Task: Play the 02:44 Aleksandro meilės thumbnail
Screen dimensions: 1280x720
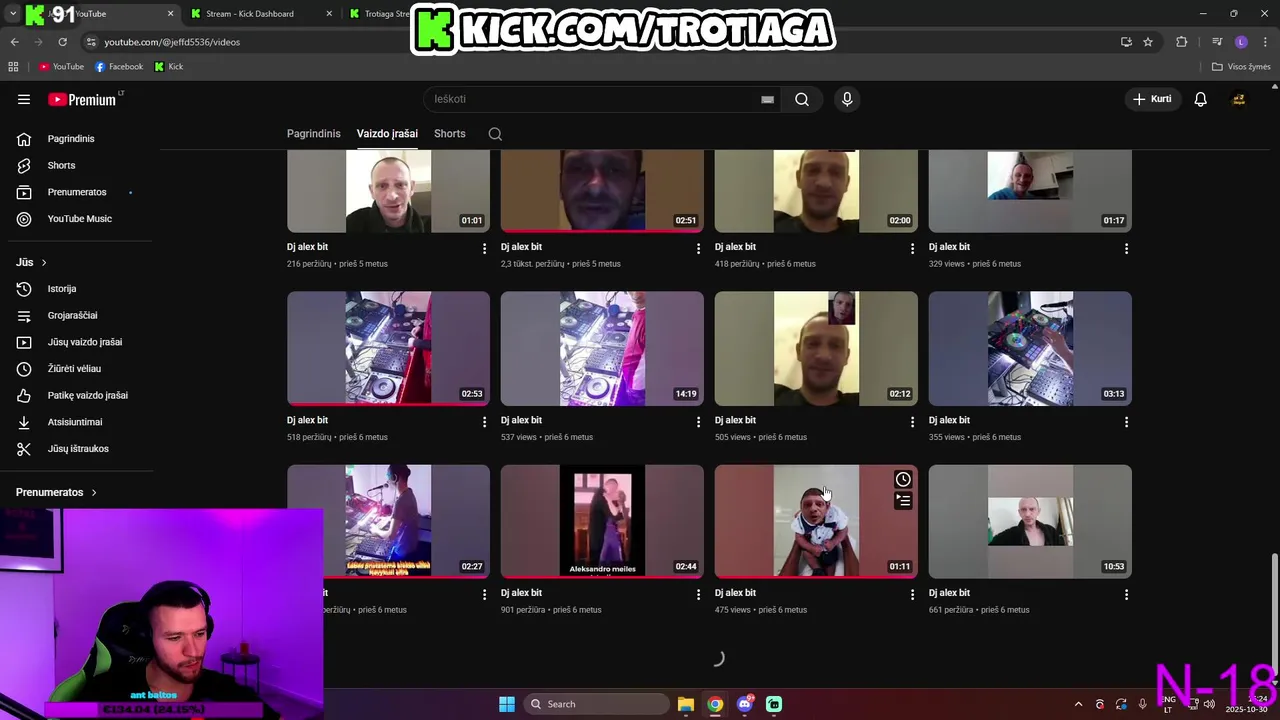Action: coord(602,521)
